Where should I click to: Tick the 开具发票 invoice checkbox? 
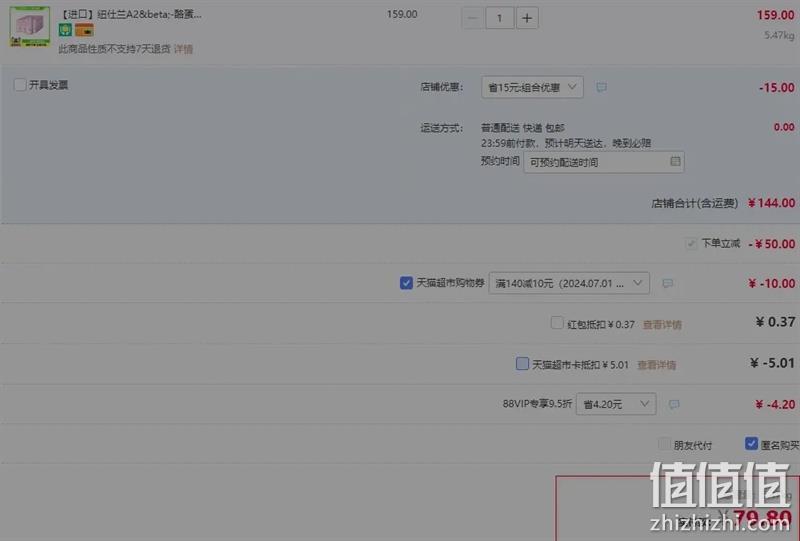(20, 85)
